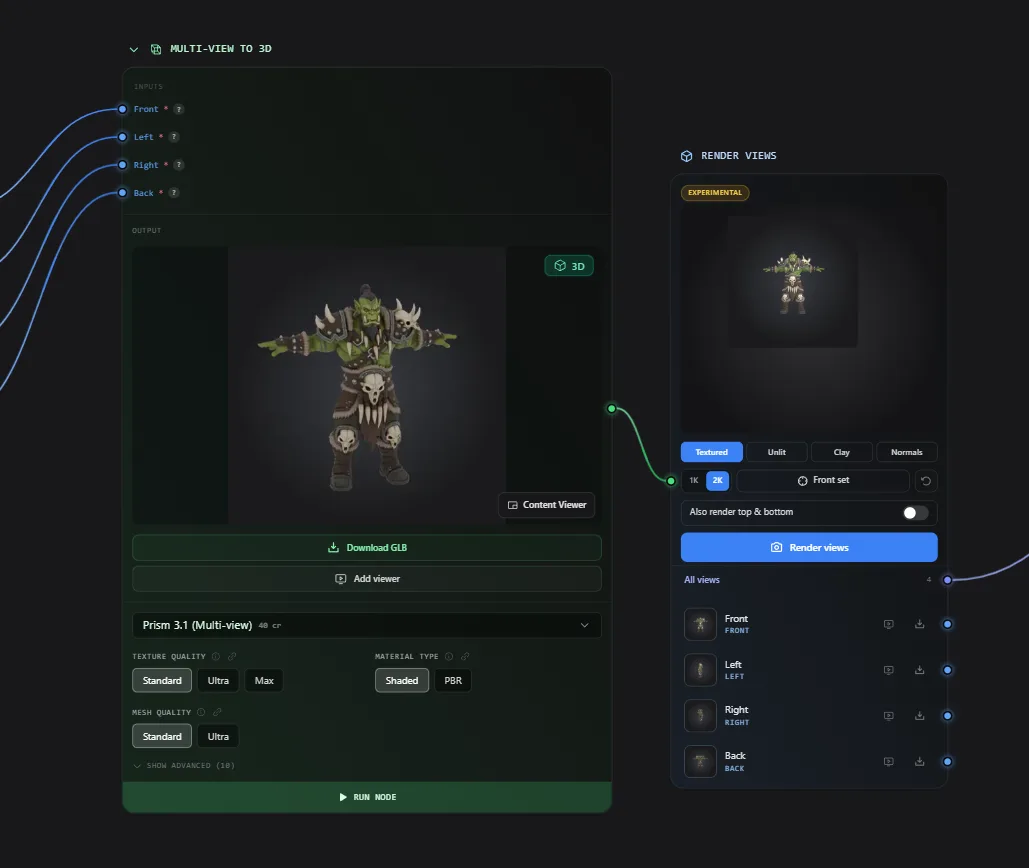
Task: Select the Back input connector port
Action: click(122, 193)
